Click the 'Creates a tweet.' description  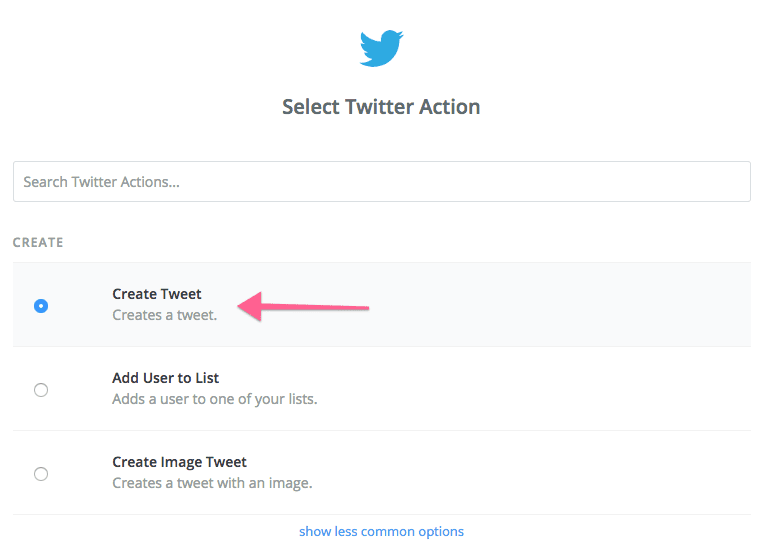coord(164,315)
